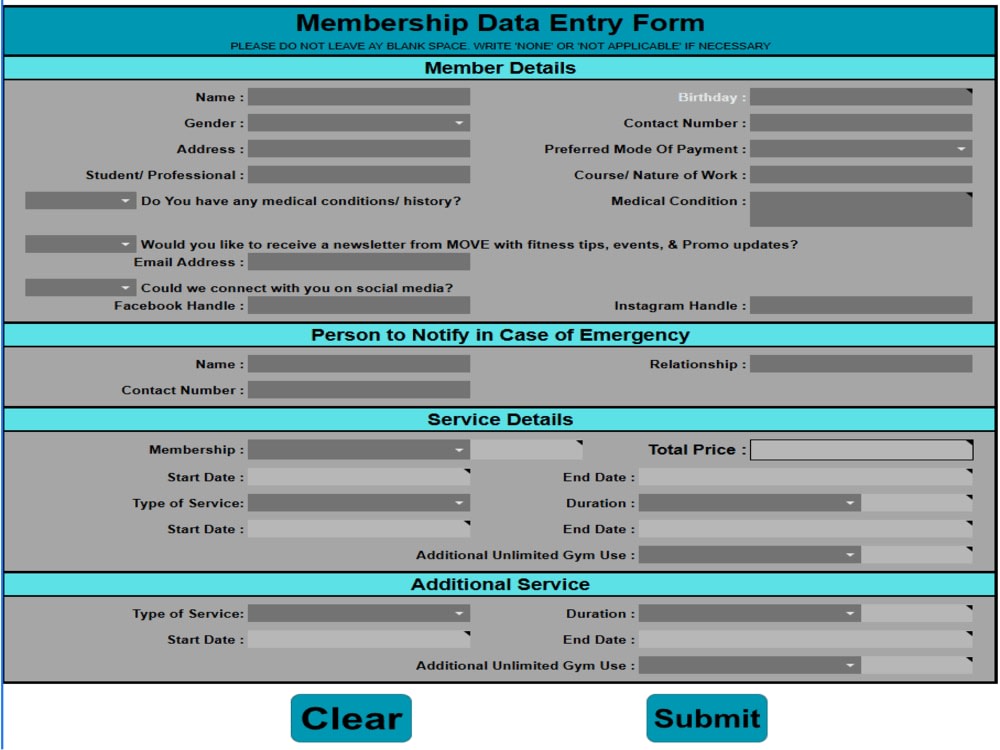Open Additional Service Unlimited Gym Use dropdown
Image resolution: width=1000 pixels, height=750 pixels.
pyautogui.click(x=750, y=665)
